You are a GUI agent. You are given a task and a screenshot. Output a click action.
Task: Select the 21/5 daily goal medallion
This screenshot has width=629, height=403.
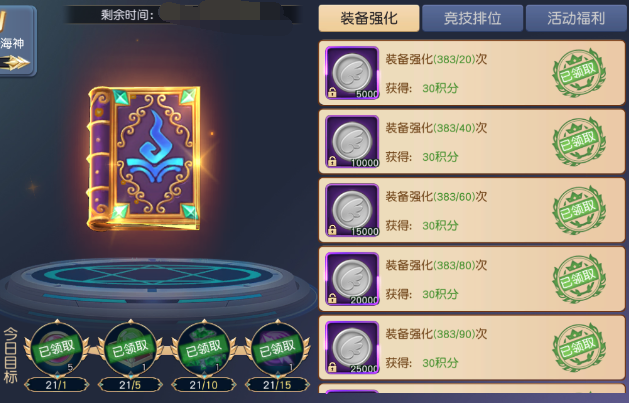(x=130, y=349)
